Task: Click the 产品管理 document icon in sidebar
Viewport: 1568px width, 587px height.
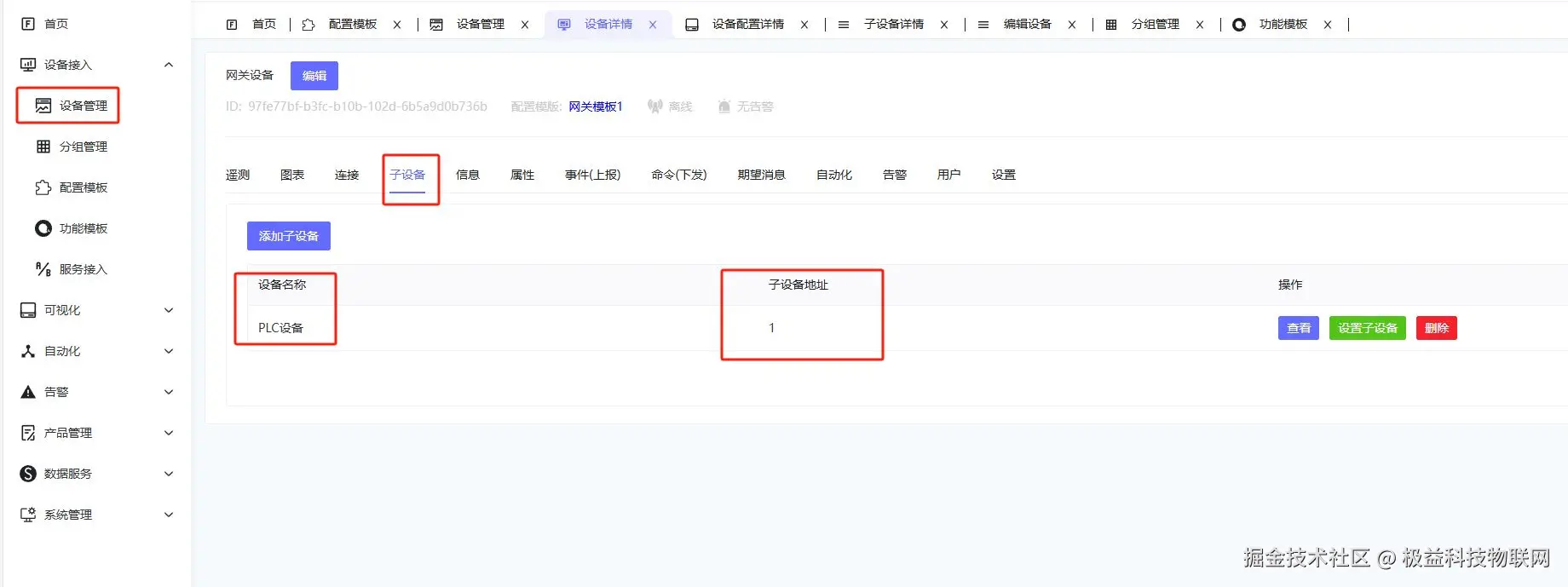Action: [x=28, y=433]
